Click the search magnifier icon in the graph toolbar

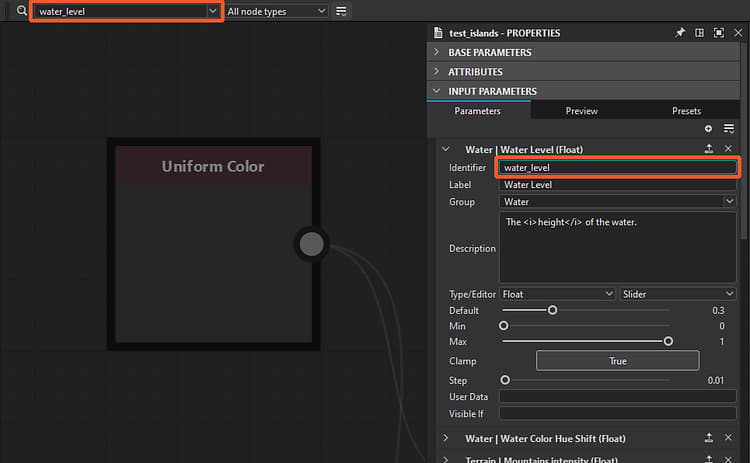click(x=22, y=11)
